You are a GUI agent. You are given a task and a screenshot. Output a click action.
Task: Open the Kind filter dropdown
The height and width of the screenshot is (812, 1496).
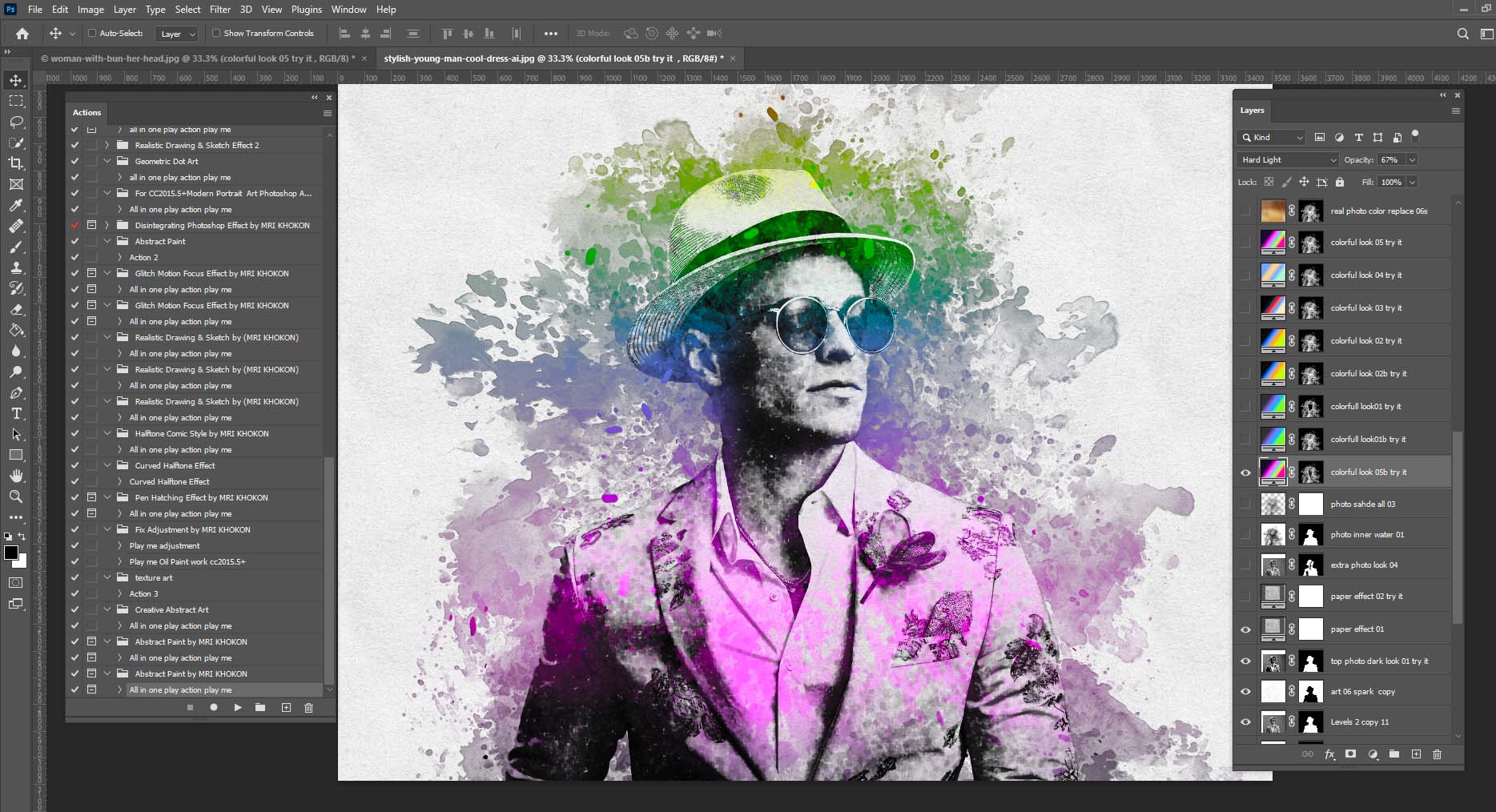pos(1271,138)
